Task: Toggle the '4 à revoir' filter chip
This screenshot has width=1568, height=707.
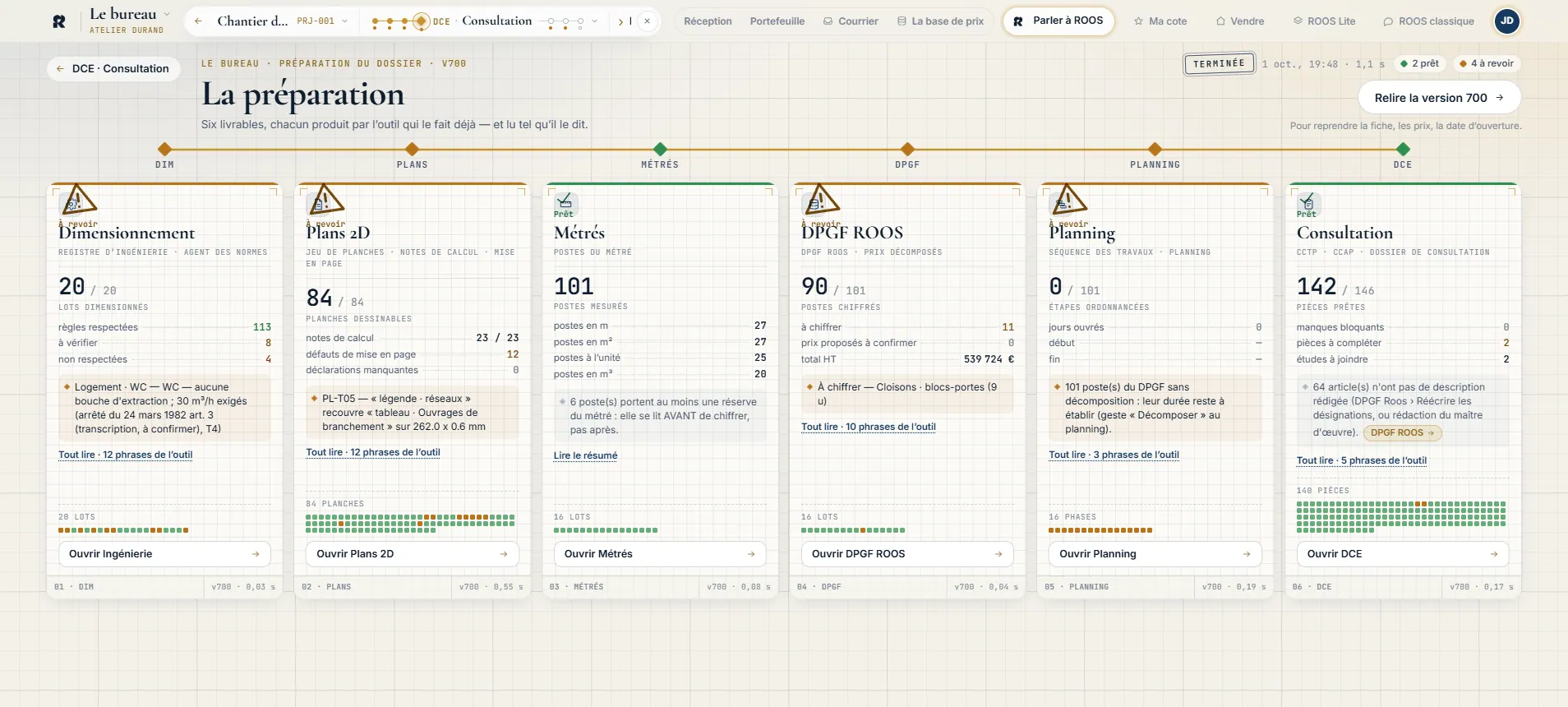Action: tap(1487, 63)
